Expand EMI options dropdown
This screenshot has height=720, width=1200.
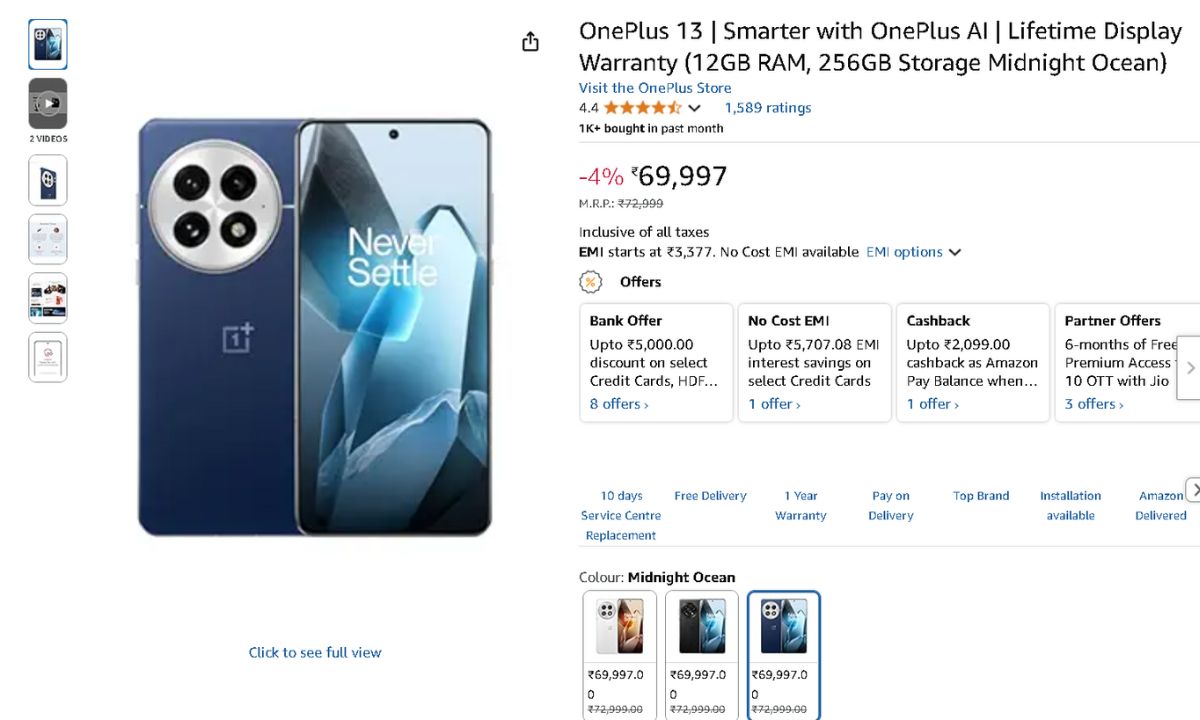tap(913, 252)
